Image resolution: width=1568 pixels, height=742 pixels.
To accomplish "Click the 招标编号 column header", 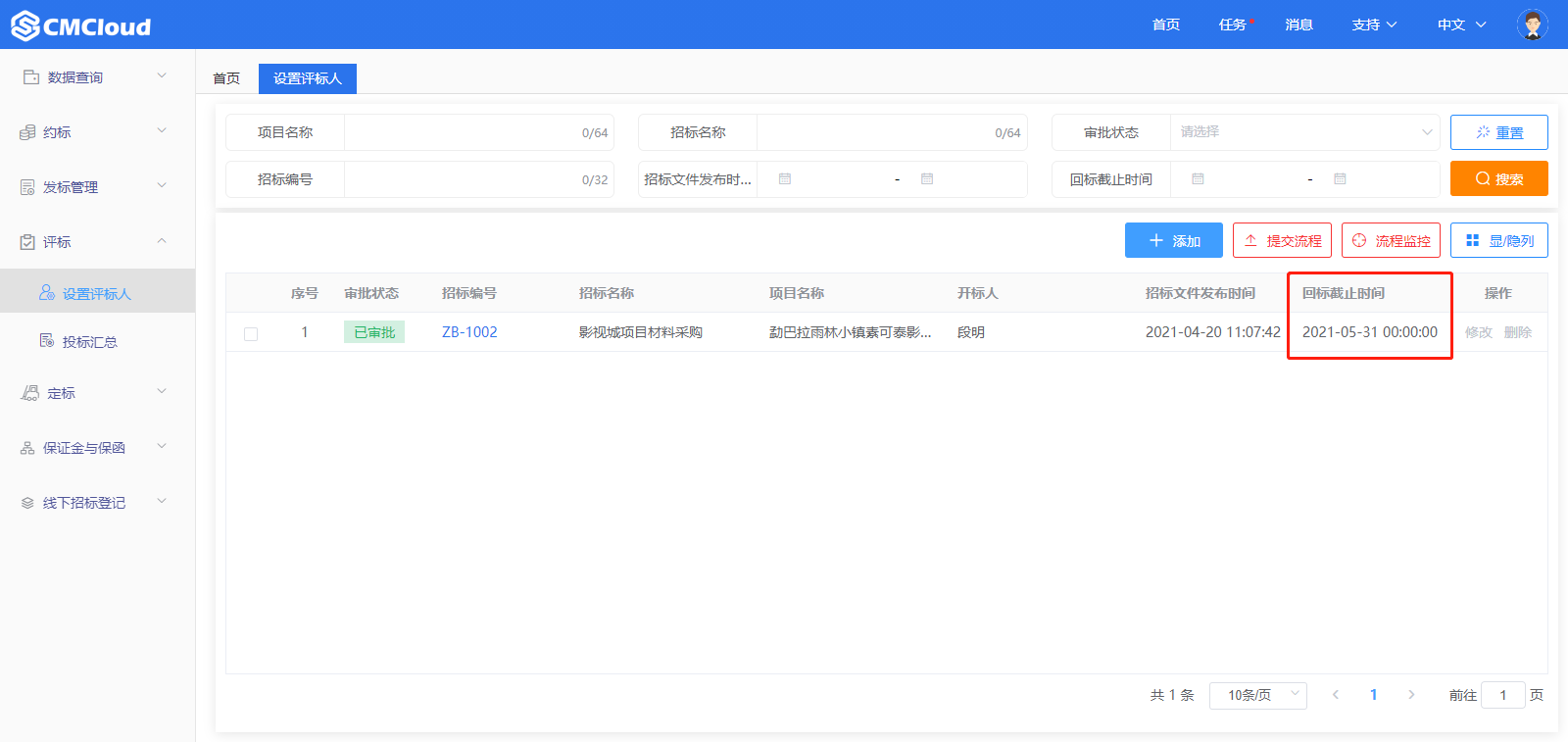I will [x=469, y=293].
